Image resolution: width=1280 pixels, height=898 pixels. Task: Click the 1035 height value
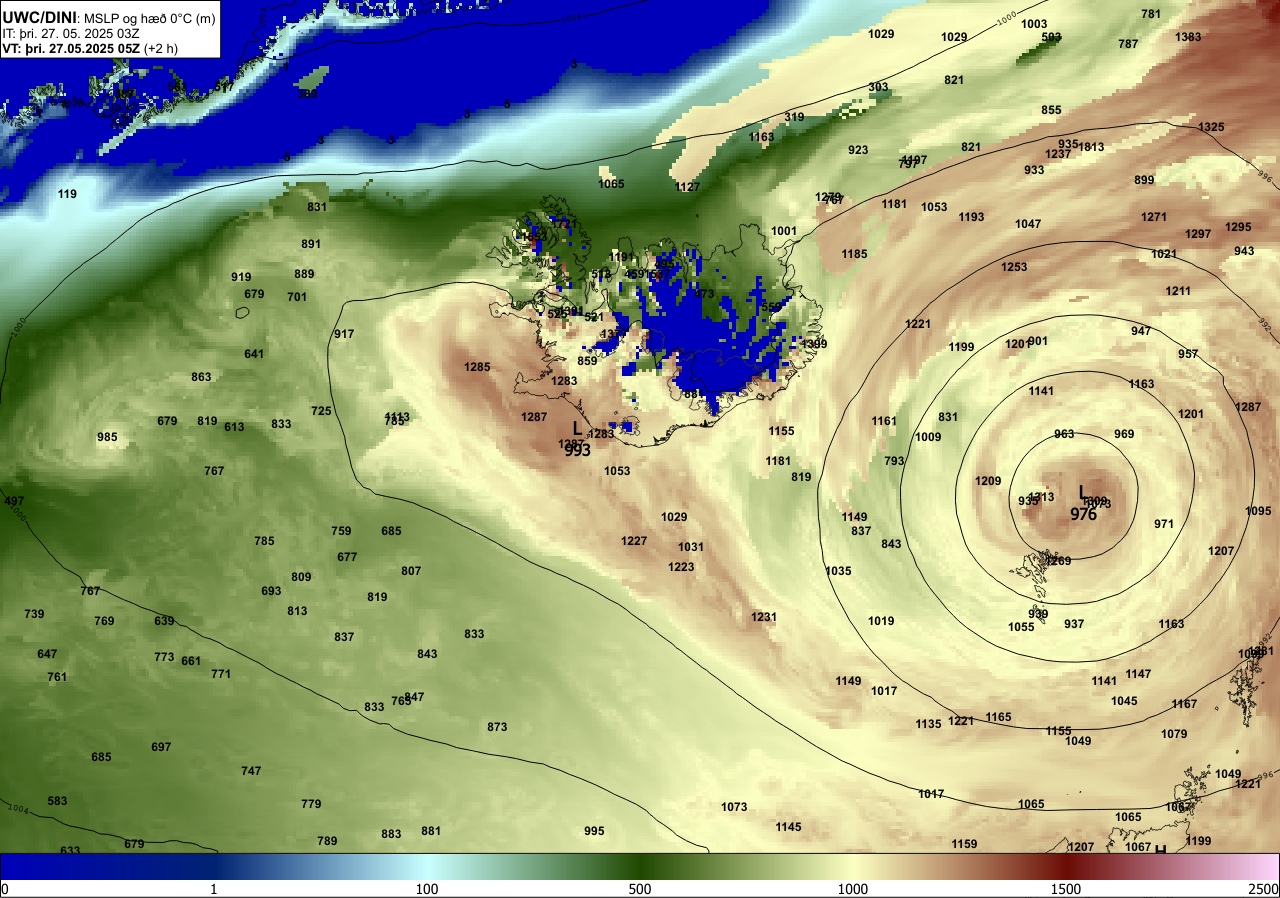(838, 571)
